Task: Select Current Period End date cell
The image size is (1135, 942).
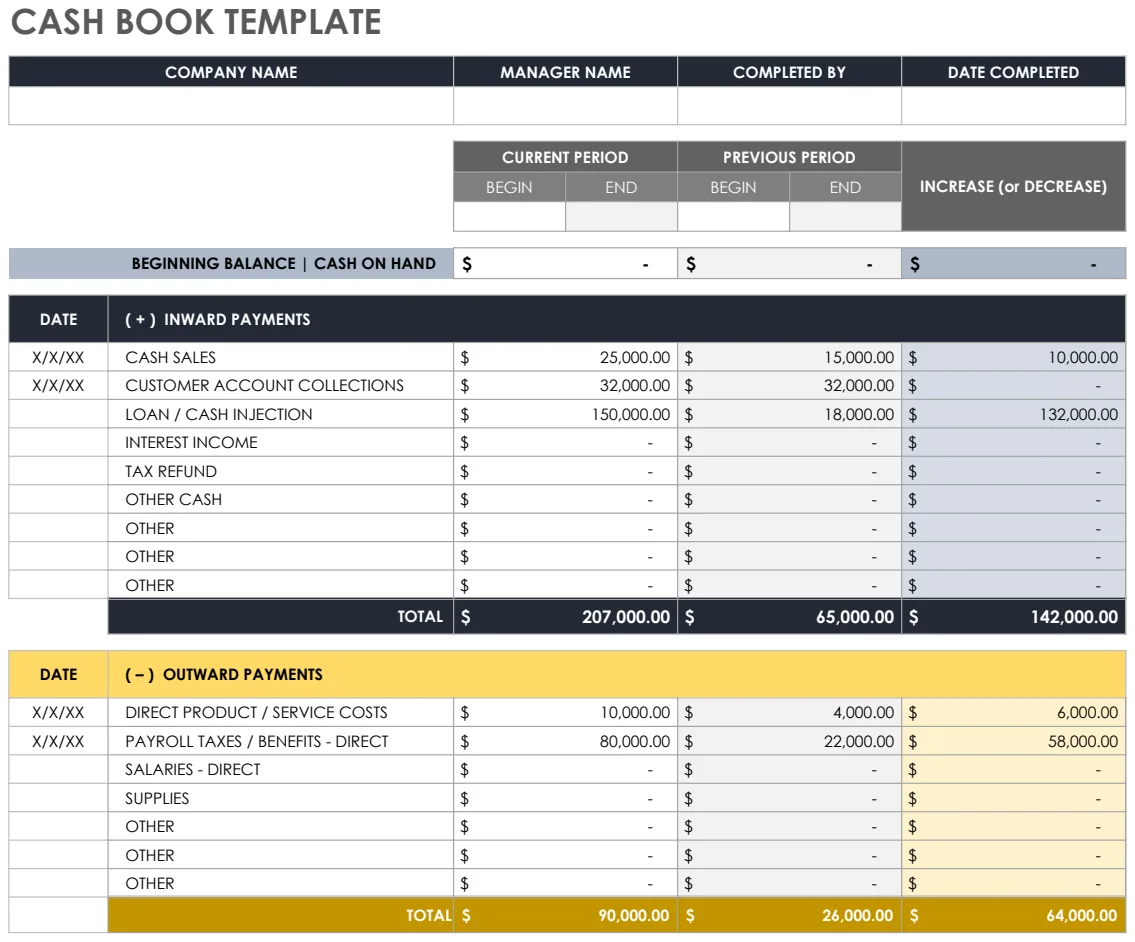Action: 621,216
